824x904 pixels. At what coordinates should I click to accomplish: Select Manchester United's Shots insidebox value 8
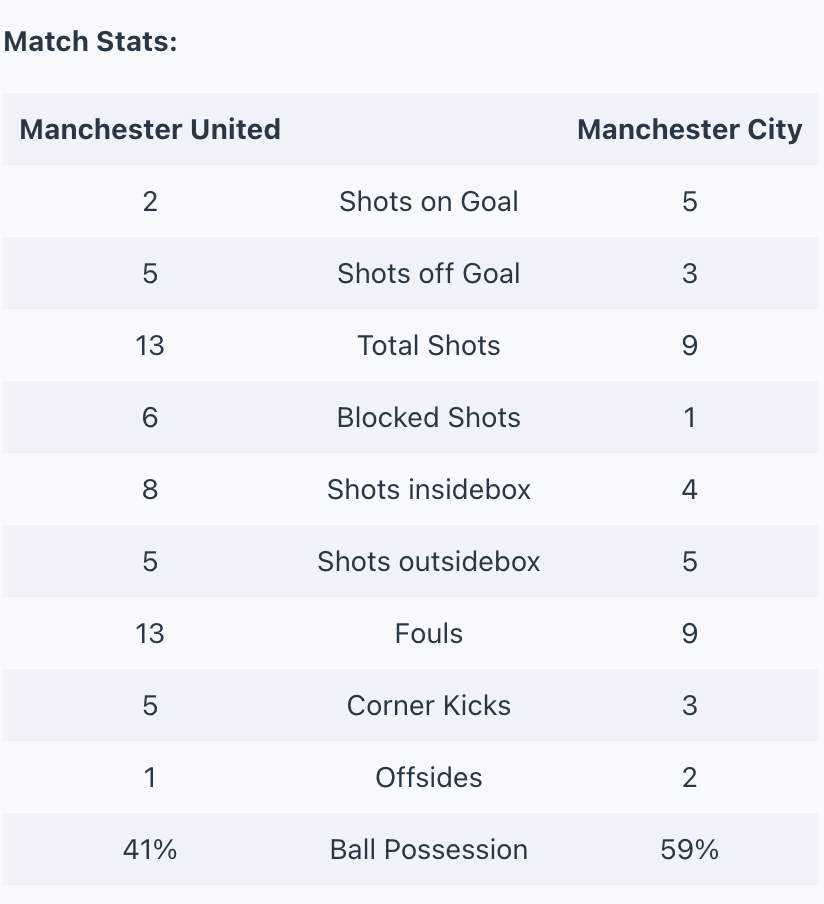coord(150,489)
